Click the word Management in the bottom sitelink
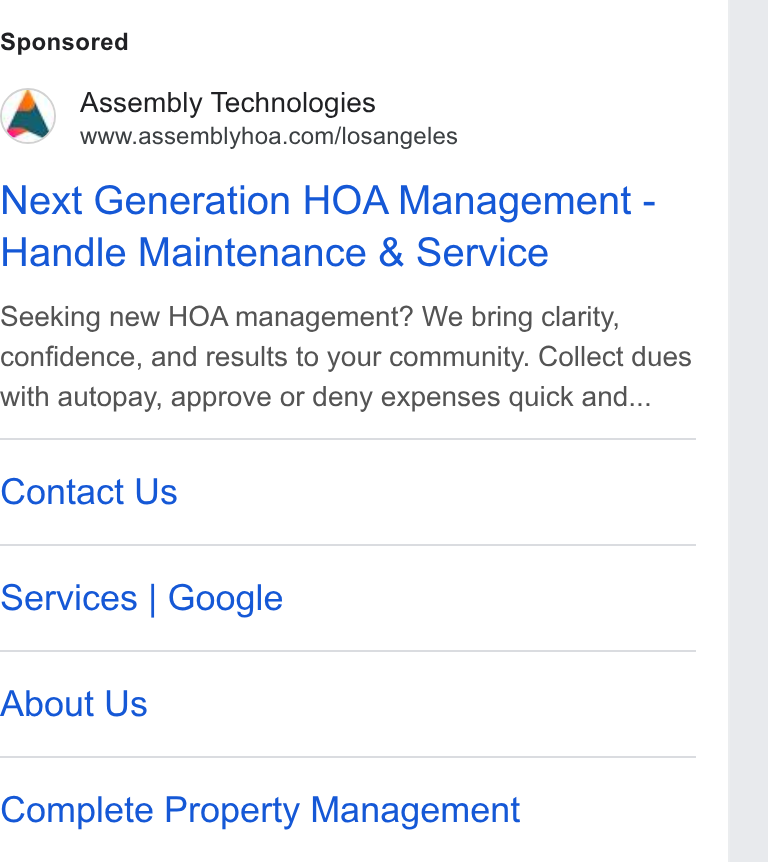The height and width of the screenshot is (862, 768). point(415,811)
